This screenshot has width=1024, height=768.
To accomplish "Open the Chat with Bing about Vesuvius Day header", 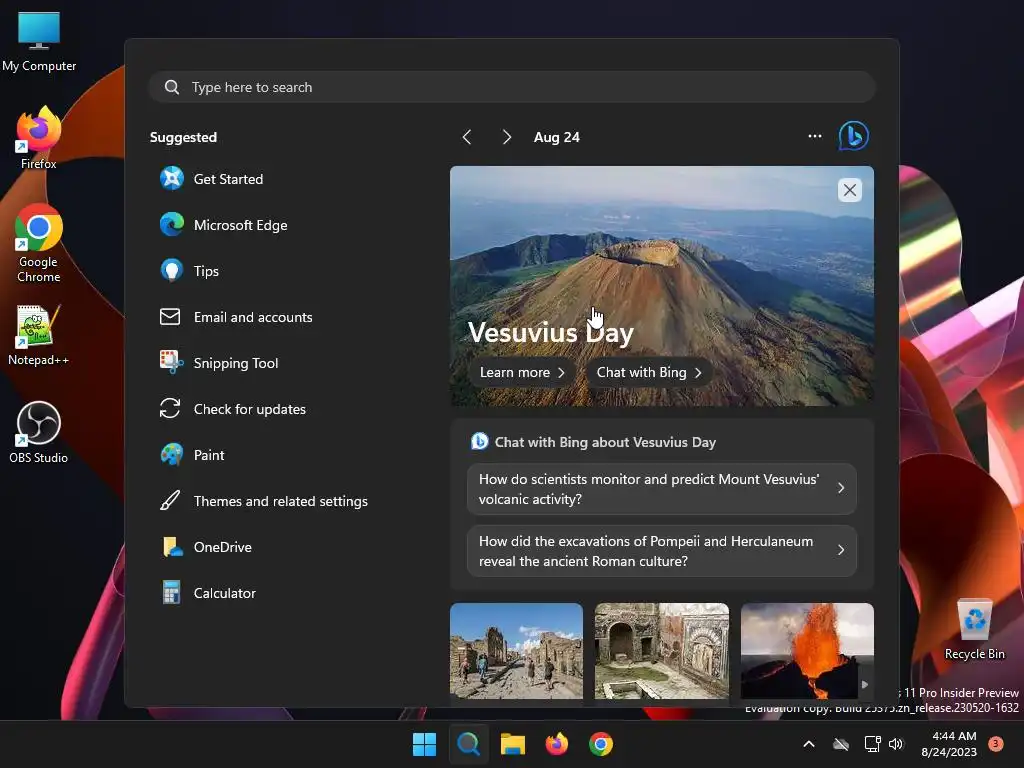I will pyautogui.click(x=593, y=442).
